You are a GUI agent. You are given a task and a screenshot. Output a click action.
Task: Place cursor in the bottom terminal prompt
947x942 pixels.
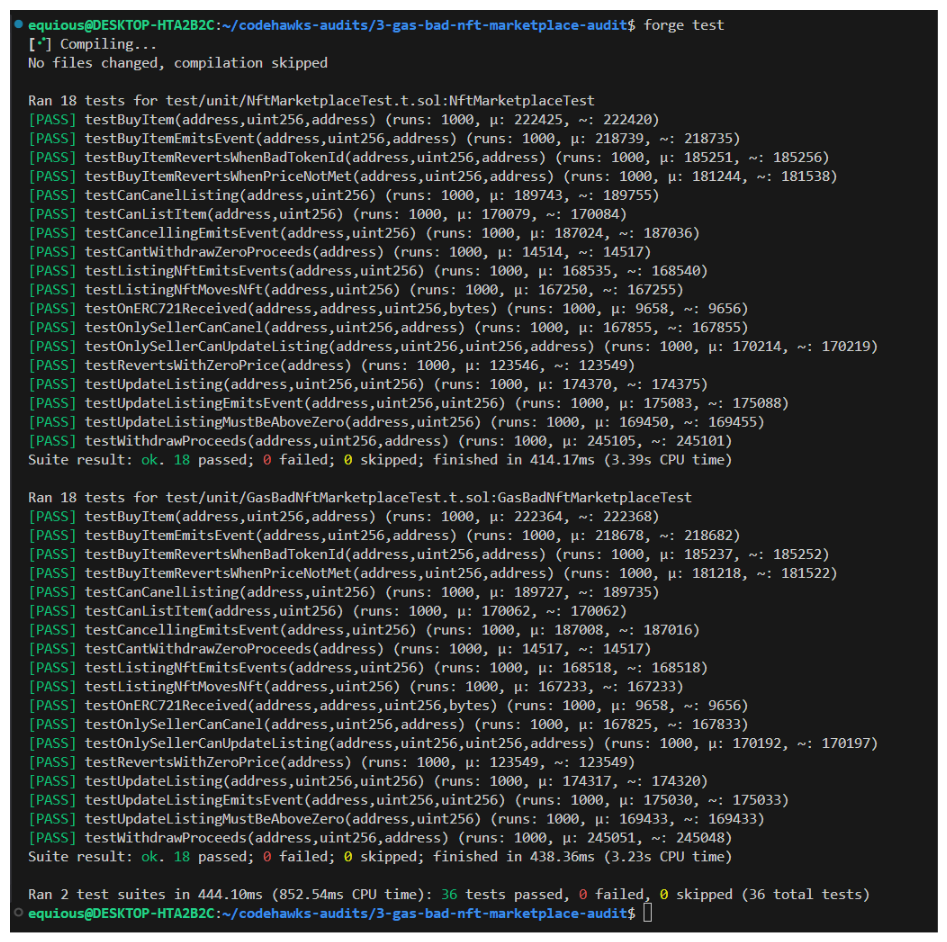648,914
